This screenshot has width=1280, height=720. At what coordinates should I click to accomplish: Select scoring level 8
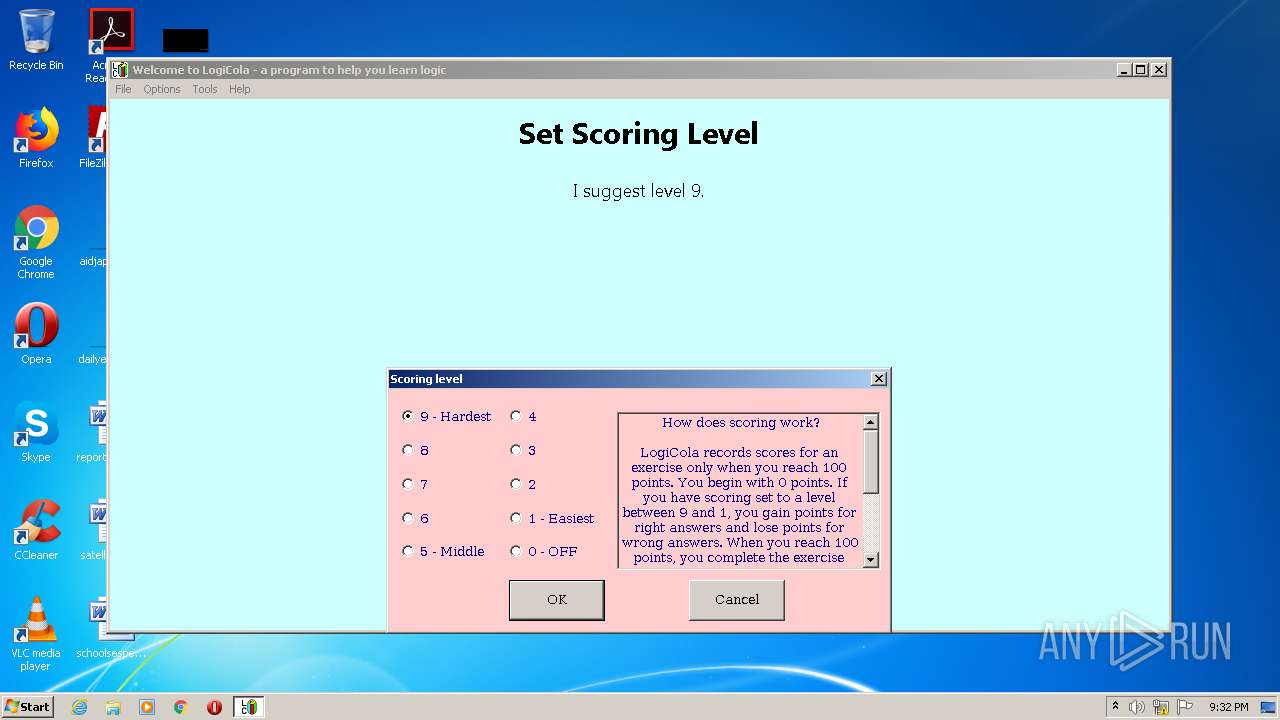click(x=415, y=450)
